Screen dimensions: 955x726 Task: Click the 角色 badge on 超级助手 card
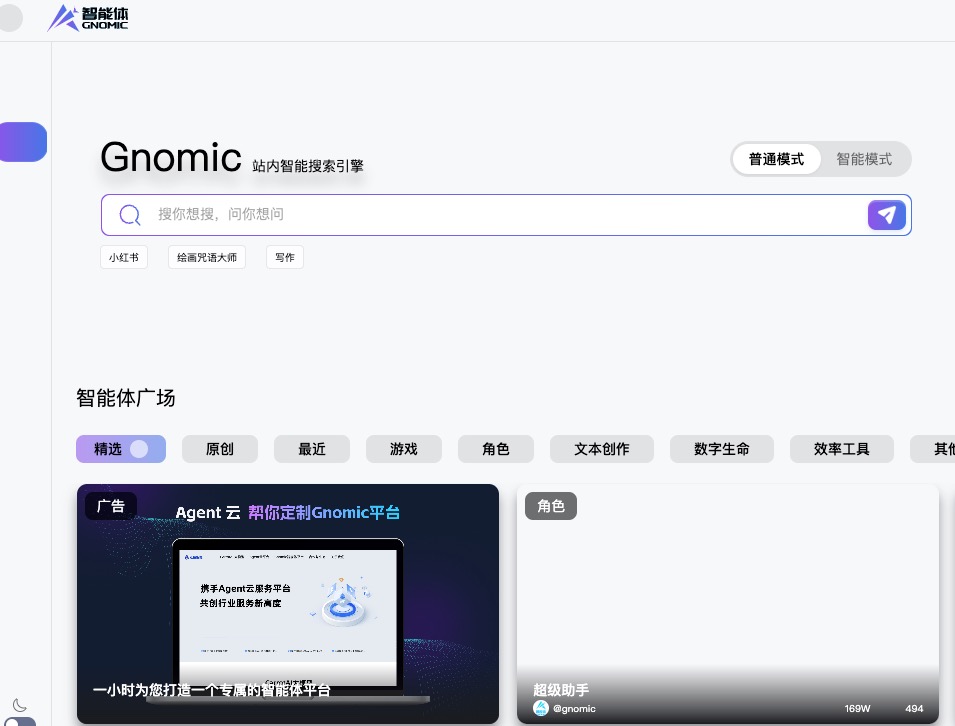click(x=551, y=506)
